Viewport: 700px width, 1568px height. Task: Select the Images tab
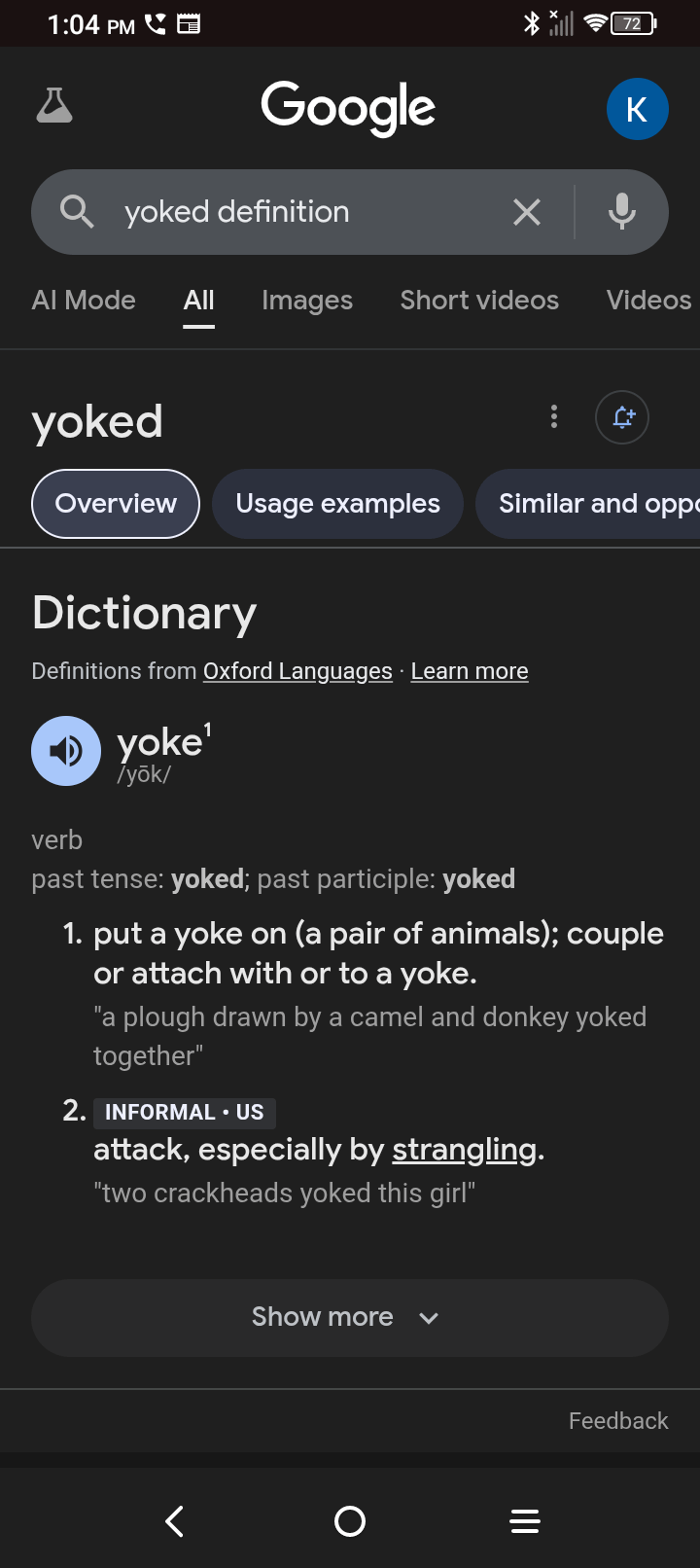(307, 301)
